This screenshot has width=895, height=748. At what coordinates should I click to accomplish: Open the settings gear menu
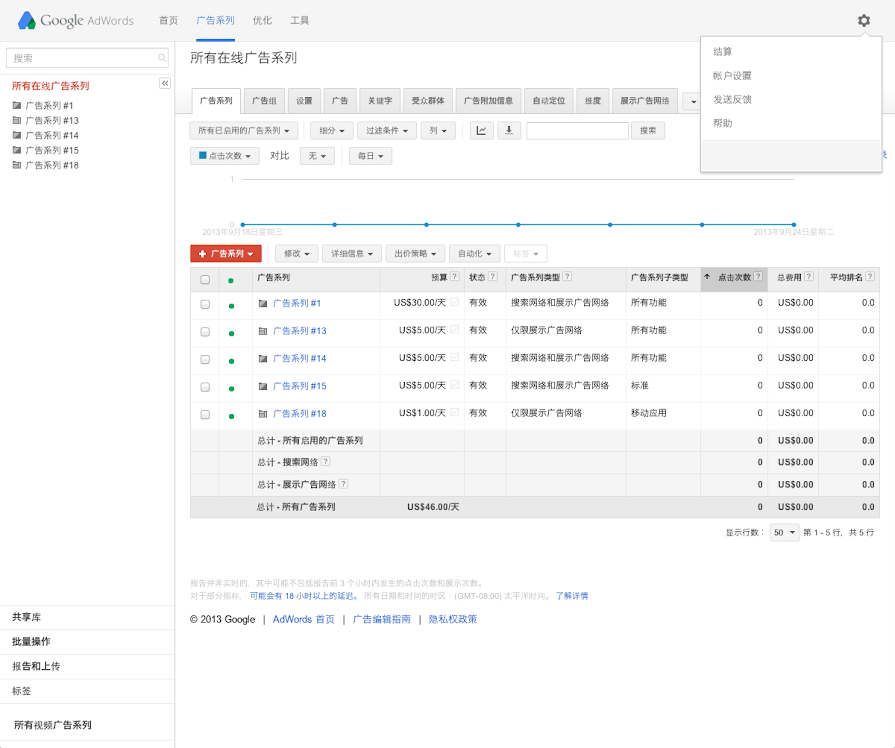click(x=864, y=20)
